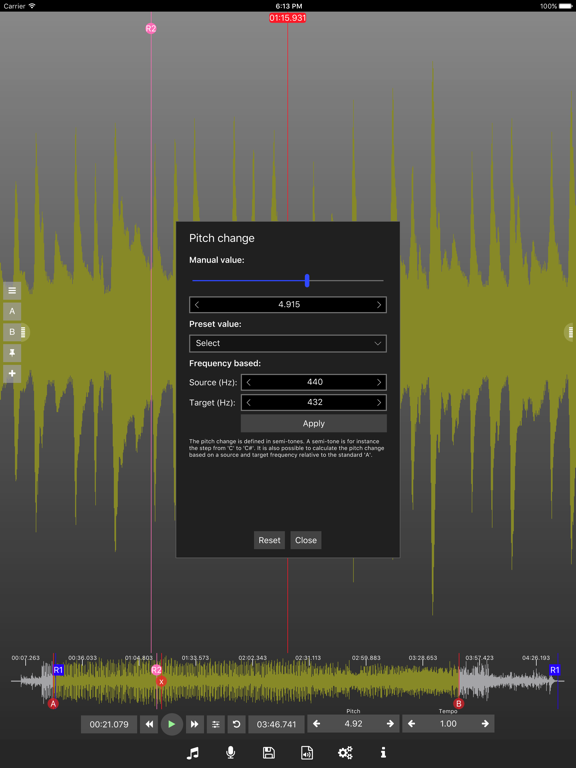Set loop marker A from left sidebar

(x=12, y=311)
